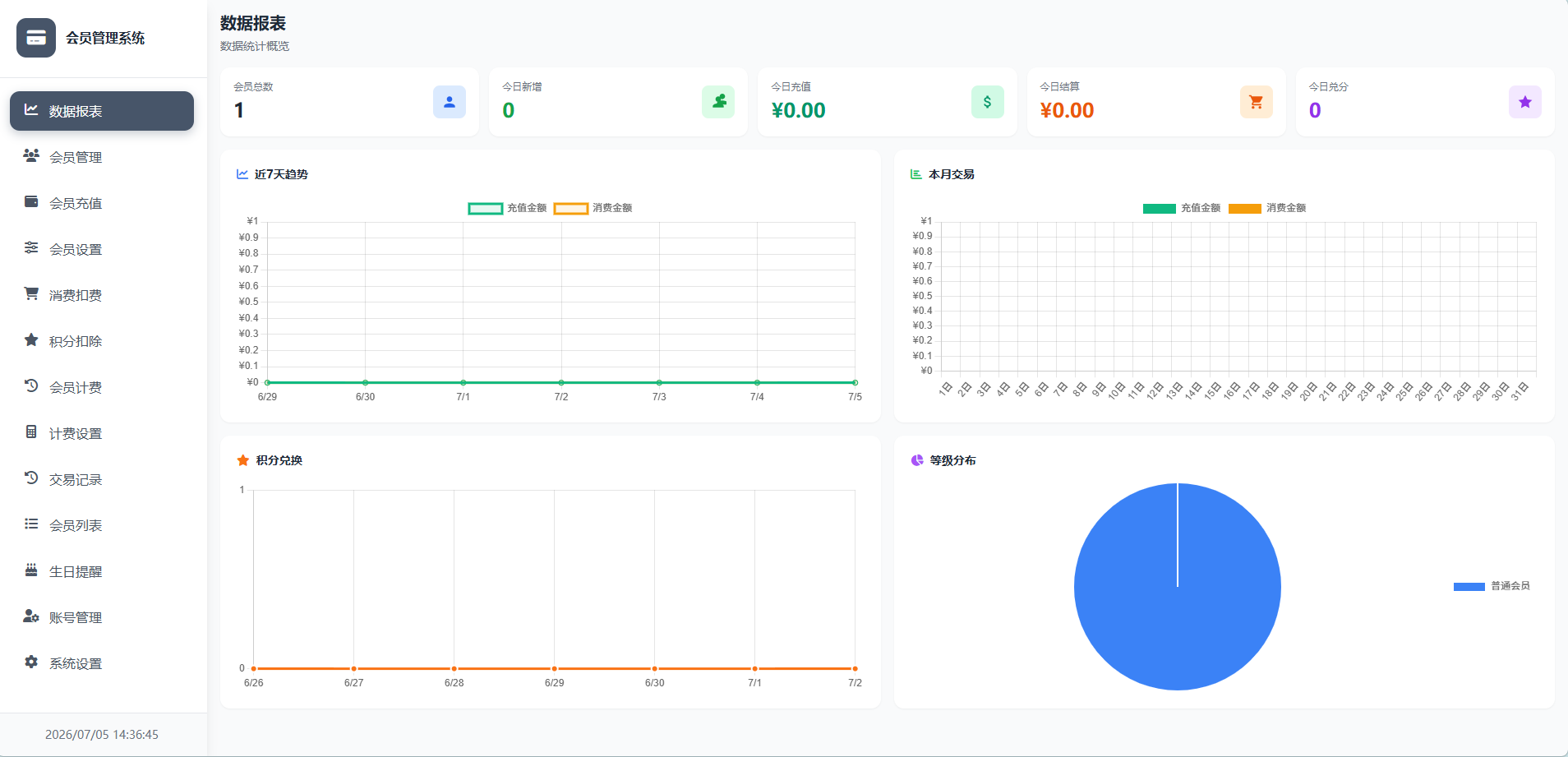Open 会员列表 from the sidebar
This screenshot has height=757, width=1568.
102,525
